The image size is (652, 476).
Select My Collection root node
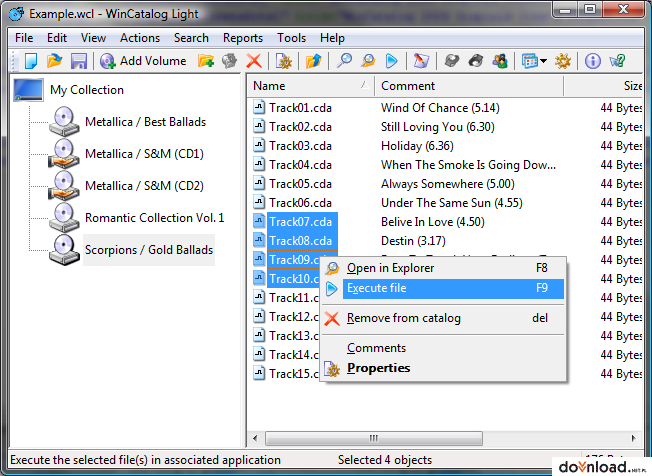tap(87, 90)
